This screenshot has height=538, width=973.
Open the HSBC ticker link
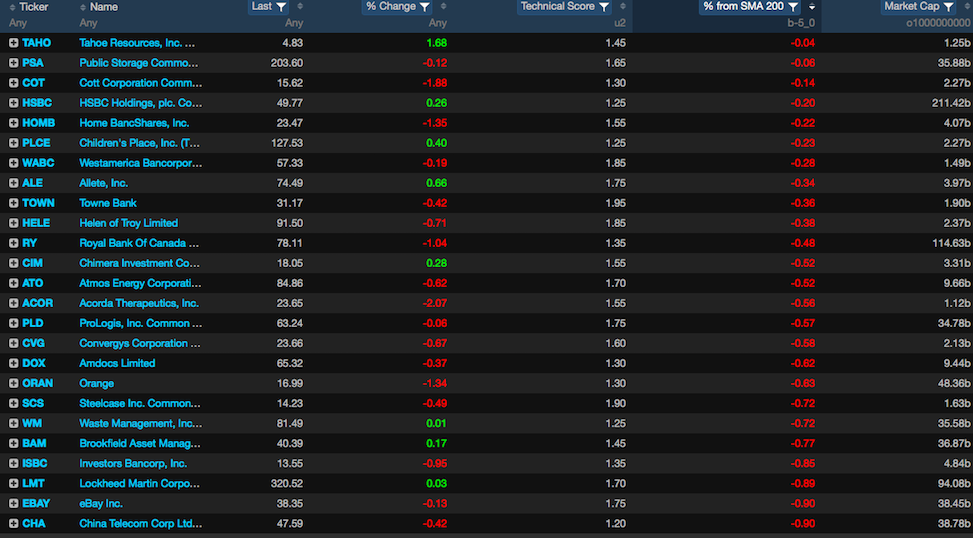pos(37,103)
